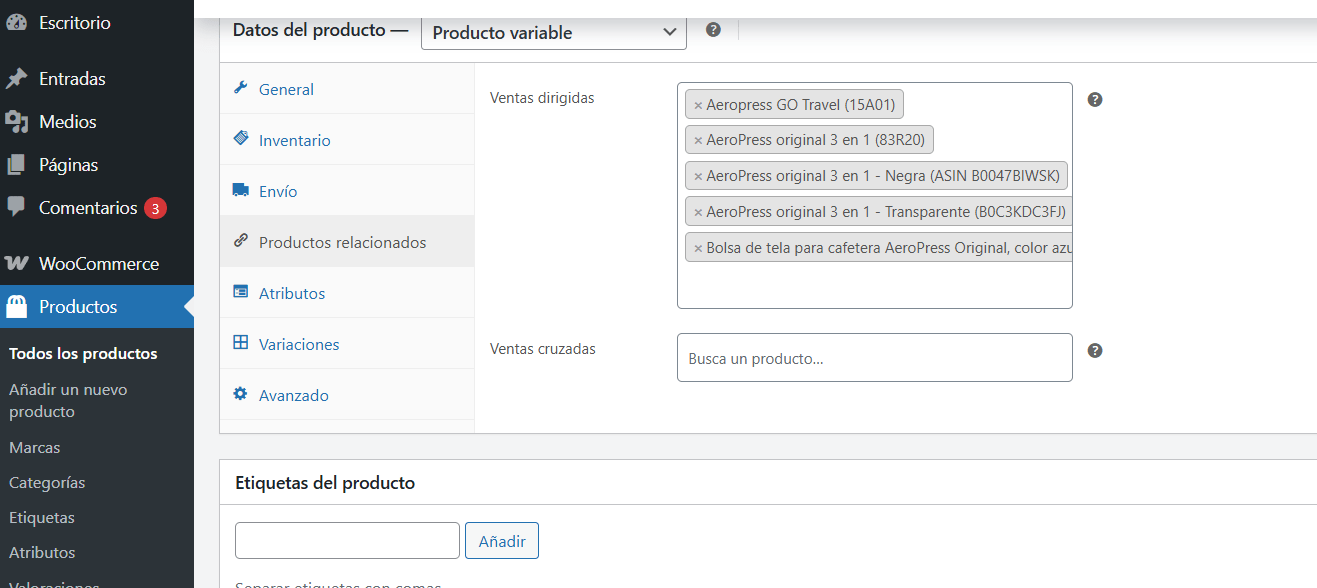The width and height of the screenshot is (1317, 588).
Task: Click help icon next to product type
Action: tap(713, 30)
